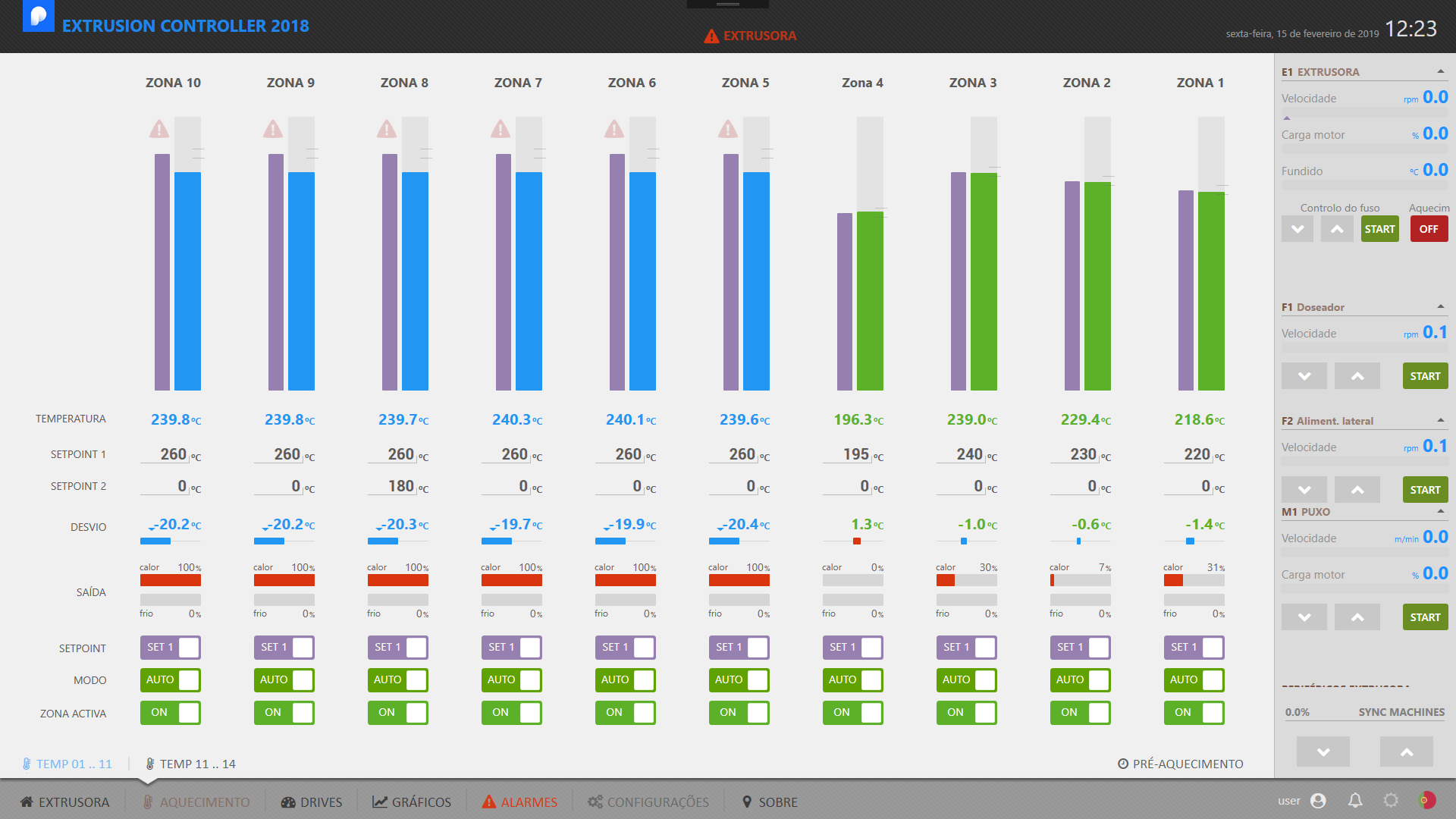The width and height of the screenshot is (1456, 819).
Task: Open the GRÁFICOS tab
Action: (412, 802)
